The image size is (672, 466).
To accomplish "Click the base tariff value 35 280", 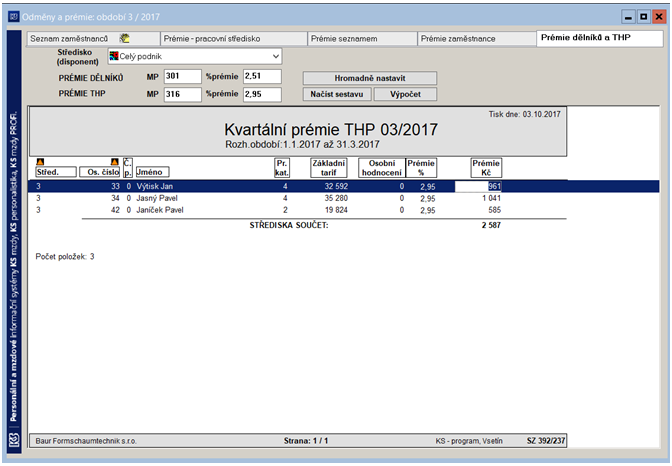I will [x=336, y=198].
